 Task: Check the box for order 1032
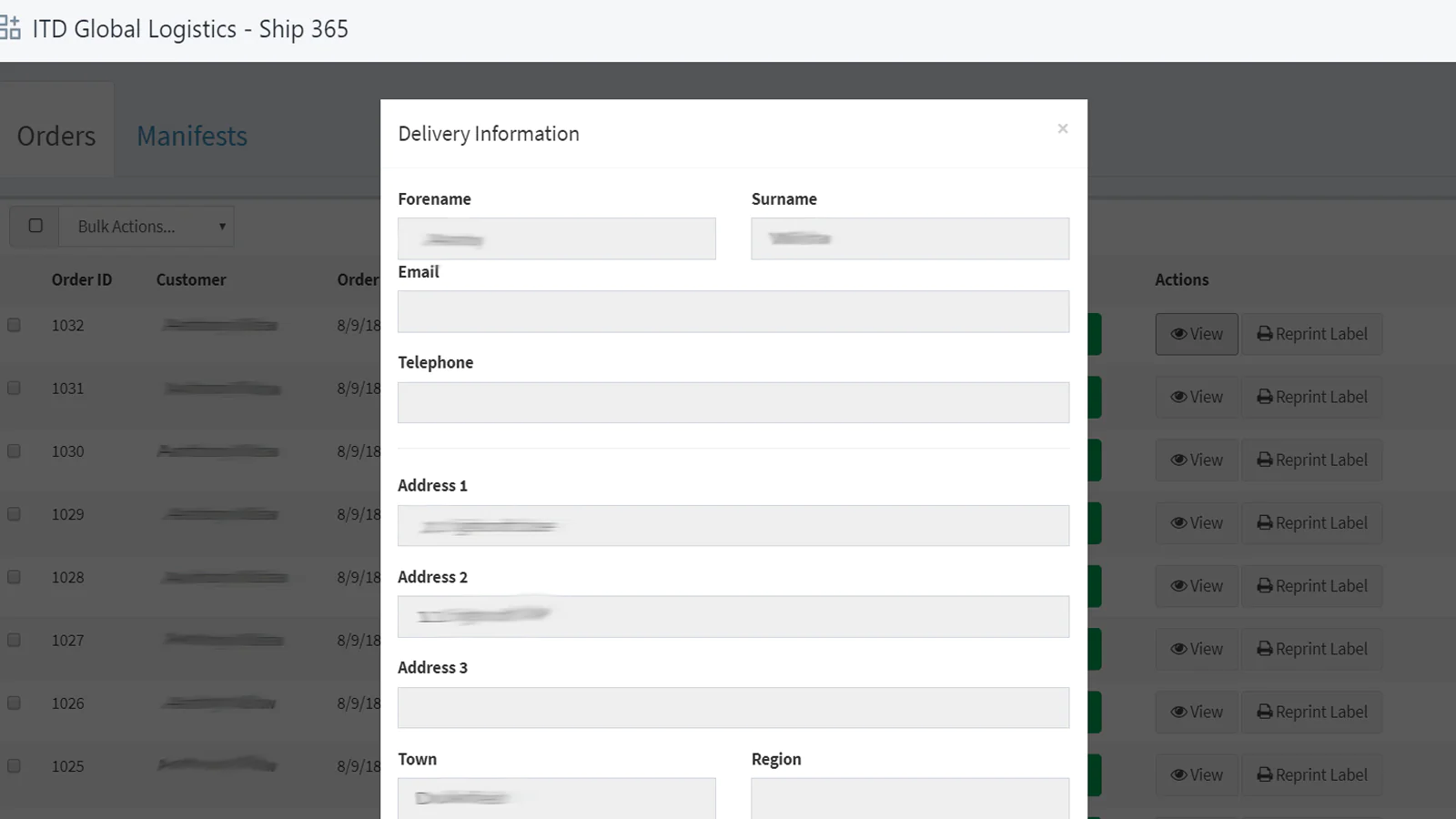click(x=15, y=325)
